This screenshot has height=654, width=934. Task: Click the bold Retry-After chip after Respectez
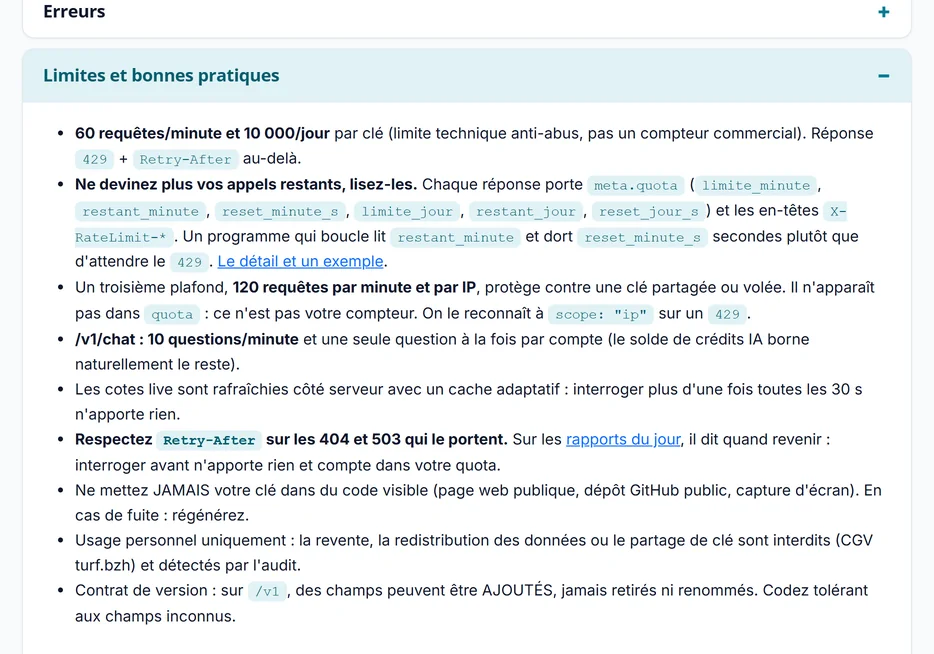point(209,440)
